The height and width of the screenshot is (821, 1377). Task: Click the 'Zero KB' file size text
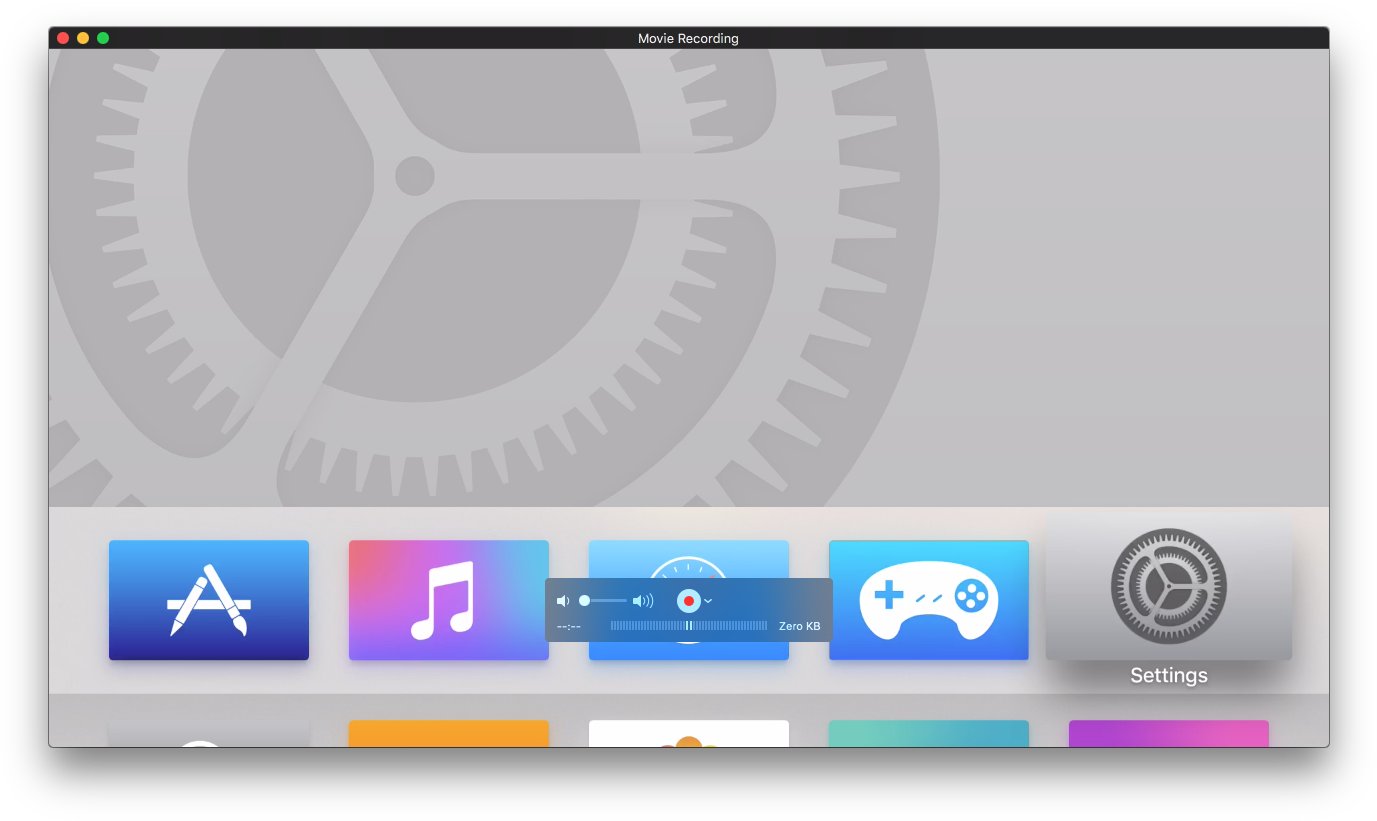[x=800, y=626]
